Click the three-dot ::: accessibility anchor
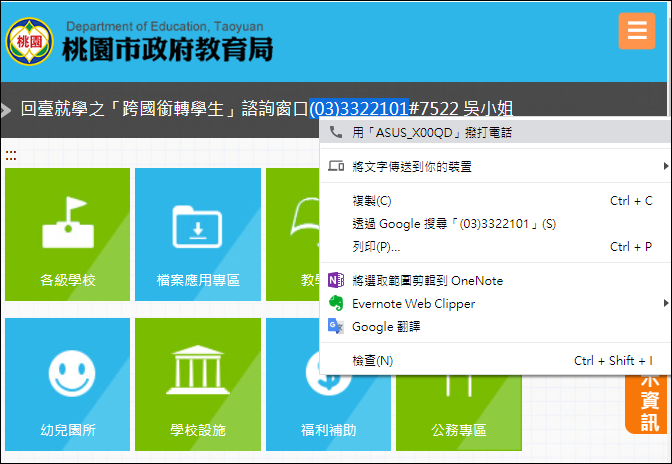Viewport: 672px width, 464px height. pyautogui.click(x=11, y=155)
